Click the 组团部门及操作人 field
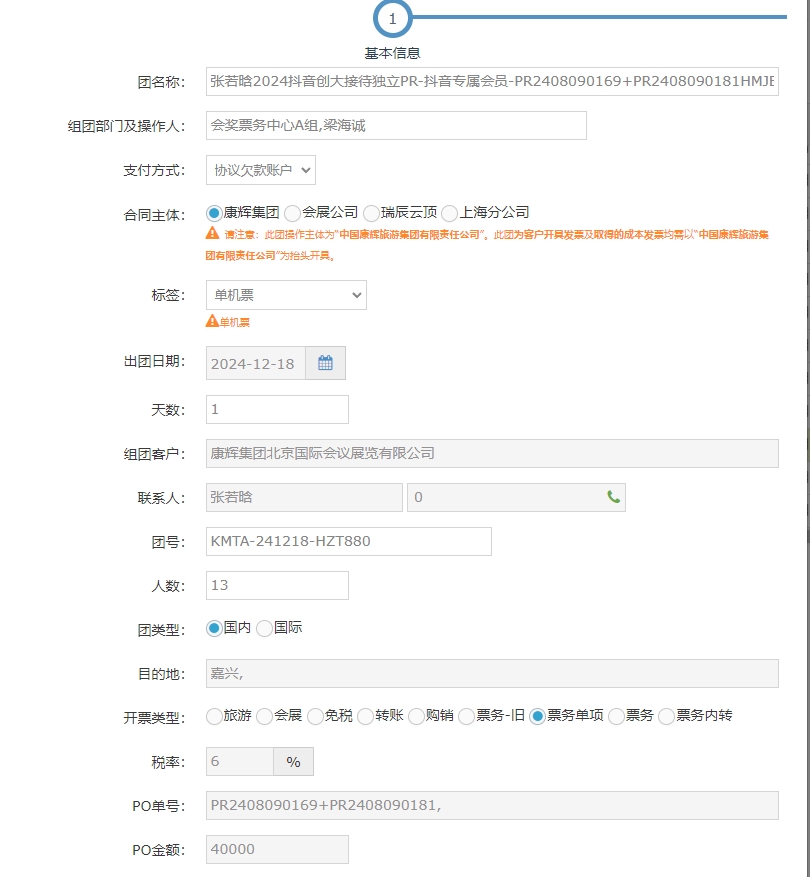Screen dimensions: 810x877 tap(396, 126)
